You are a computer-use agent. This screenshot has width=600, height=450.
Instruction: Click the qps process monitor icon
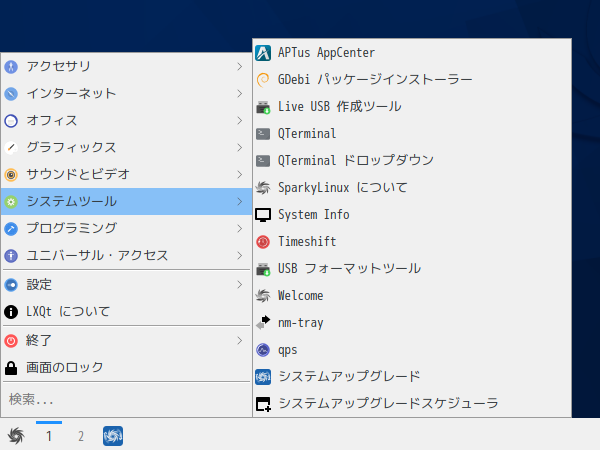263,350
